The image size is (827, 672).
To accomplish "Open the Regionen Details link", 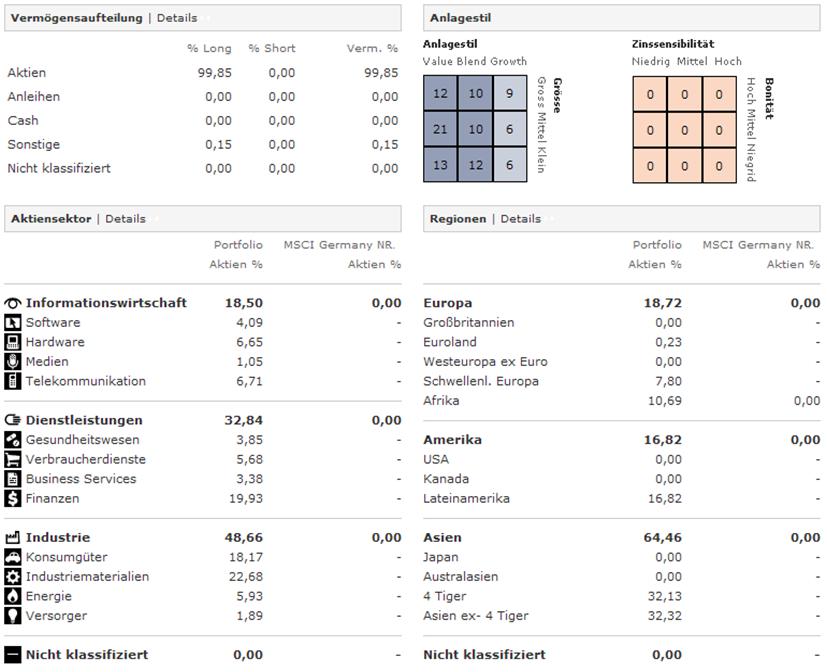I will tap(520, 219).
